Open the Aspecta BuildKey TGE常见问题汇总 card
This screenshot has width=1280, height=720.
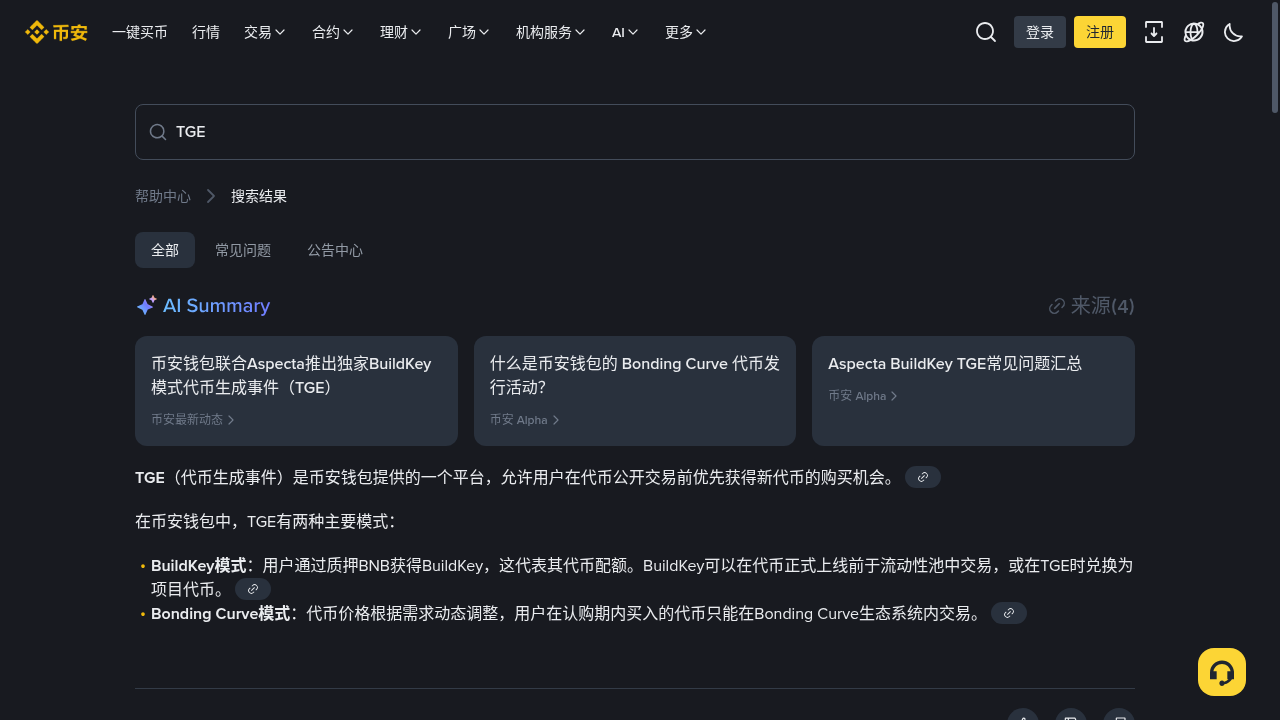pyautogui.click(x=973, y=391)
